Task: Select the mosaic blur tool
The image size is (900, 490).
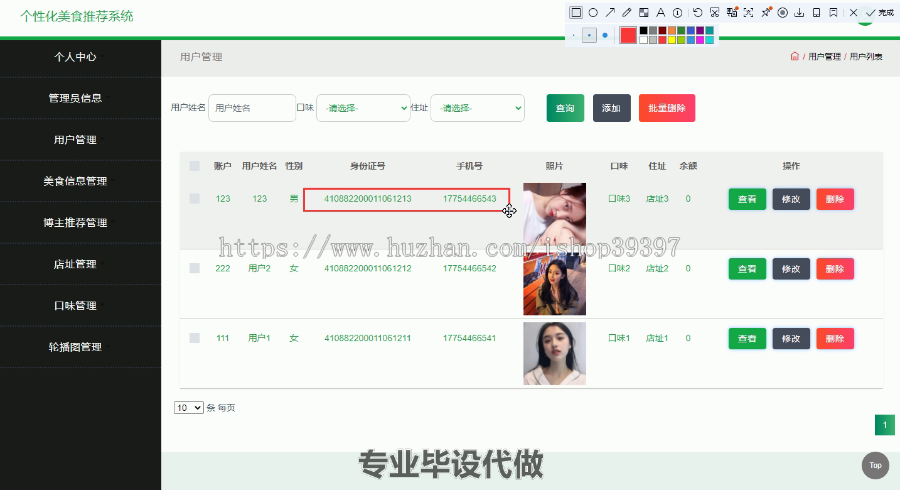Action: click(643, 13)
